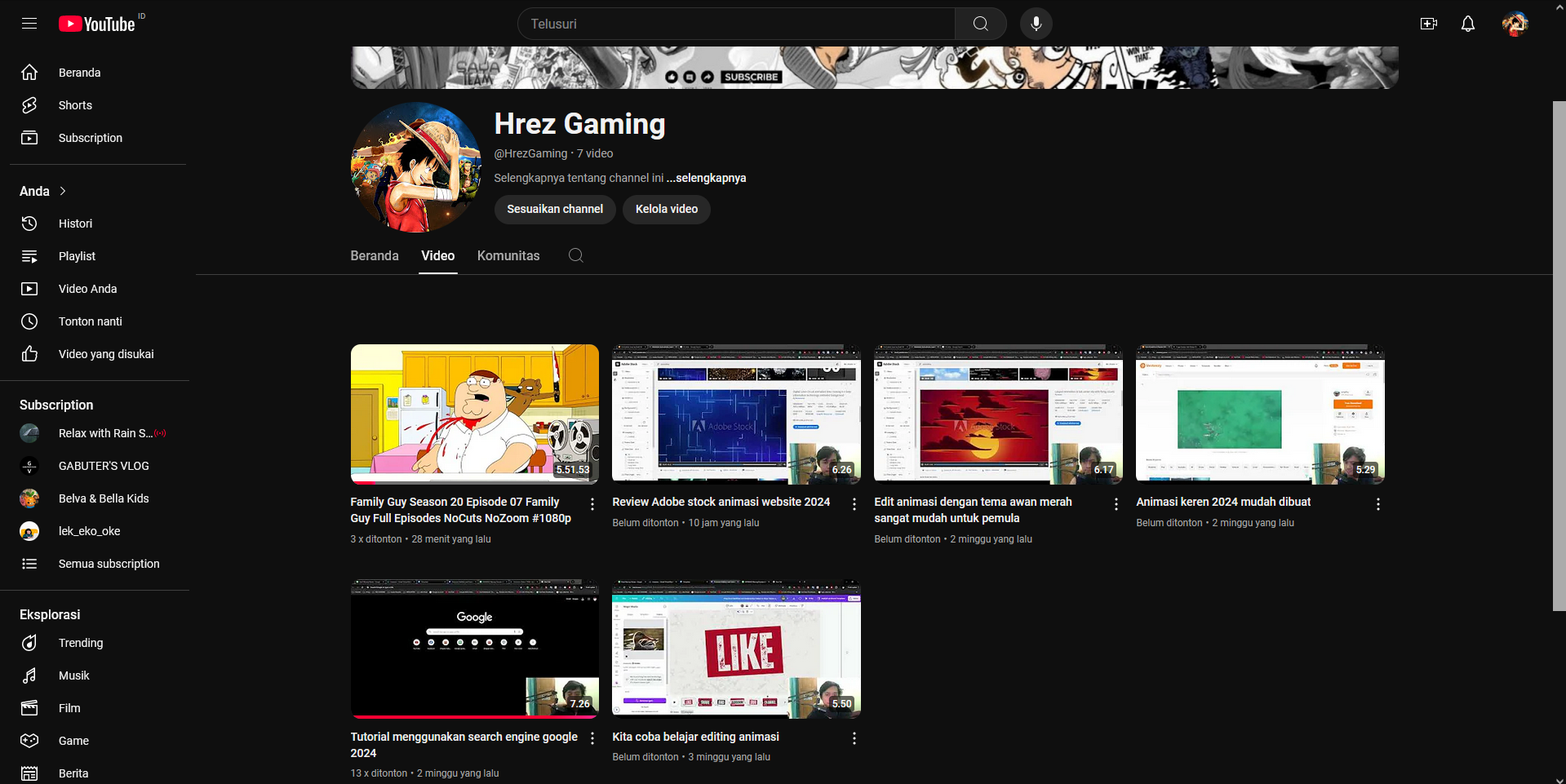
Task: Open account avatar menu in header
Action: coord(1515,24)
